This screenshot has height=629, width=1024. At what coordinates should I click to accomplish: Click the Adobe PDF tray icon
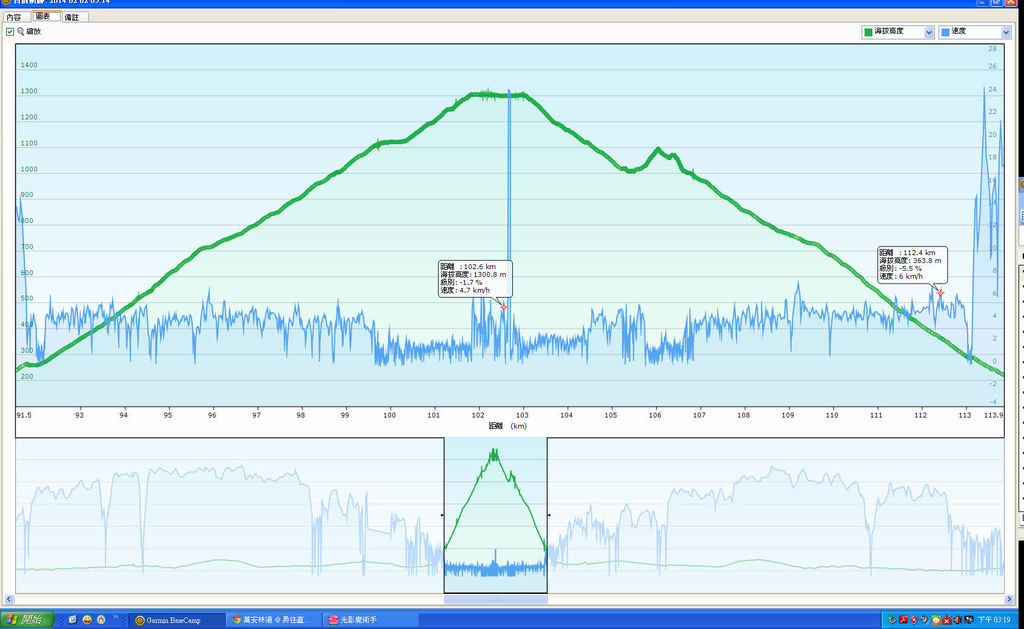pyautogui.click(x=903, y=620)
